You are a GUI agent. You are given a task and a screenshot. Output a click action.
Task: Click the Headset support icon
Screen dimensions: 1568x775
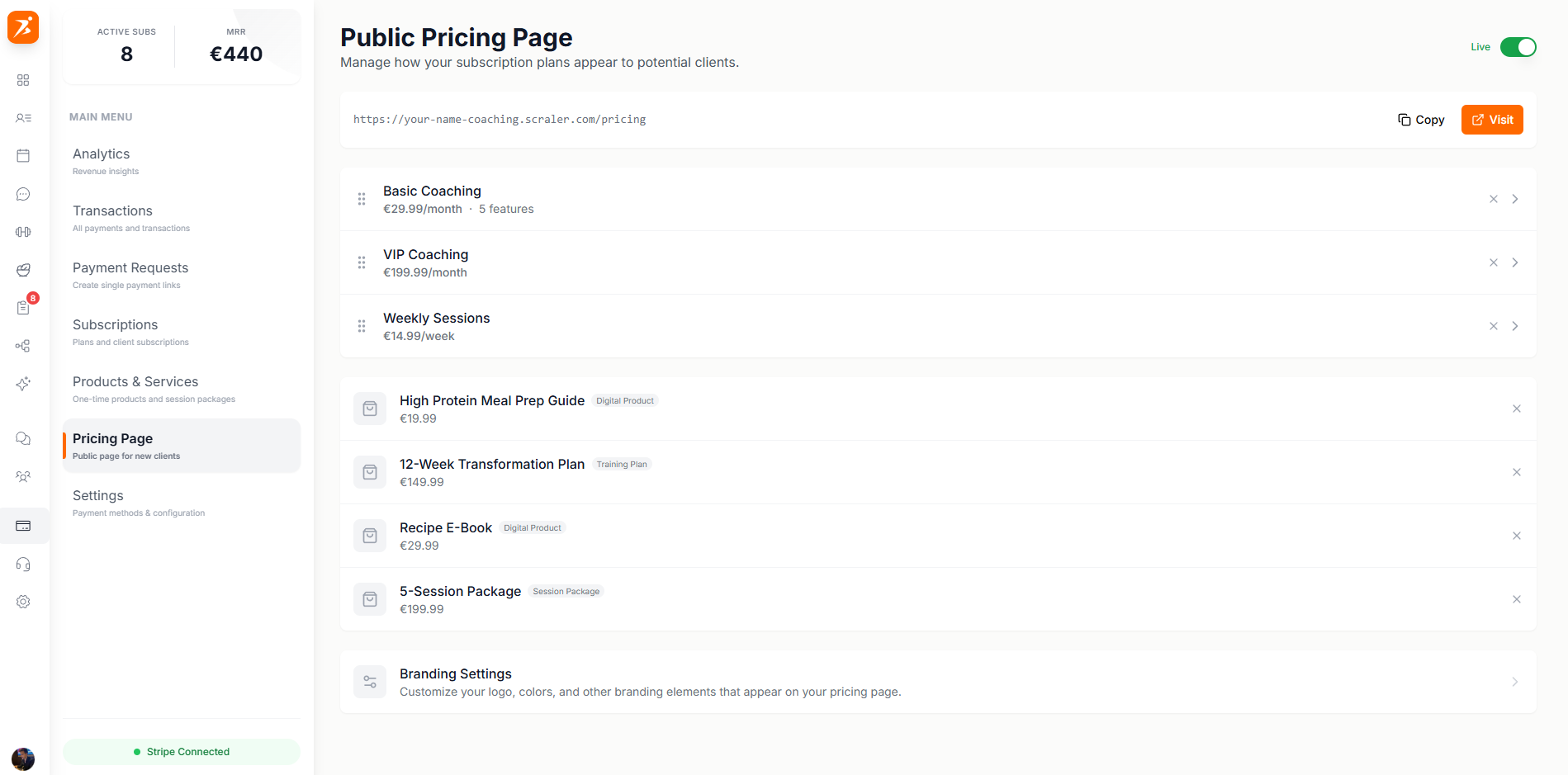click(23, 564)
